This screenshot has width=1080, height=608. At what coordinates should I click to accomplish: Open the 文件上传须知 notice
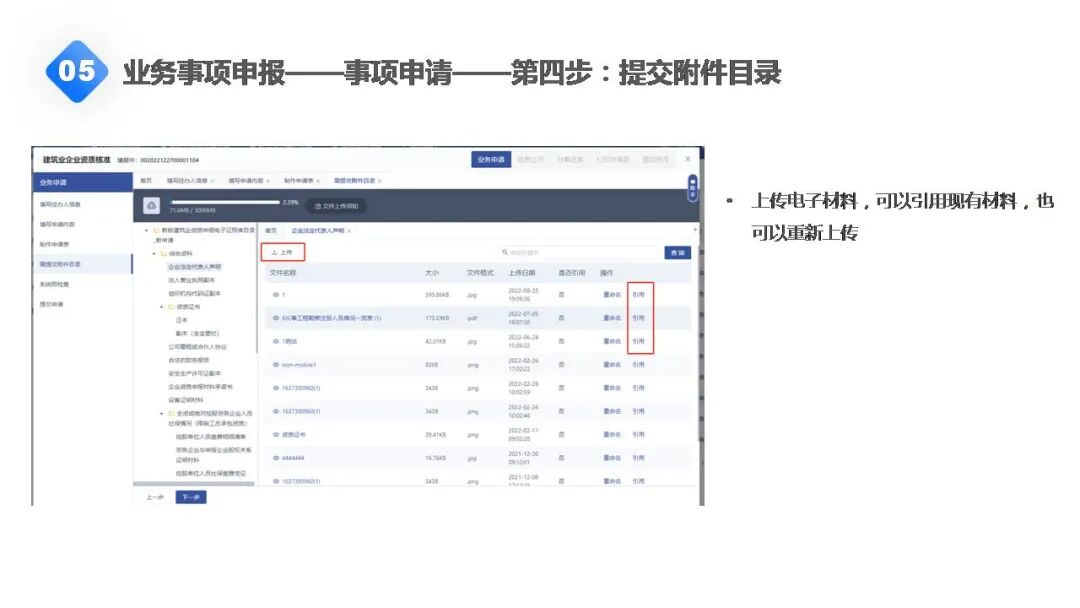pos(335,205)
